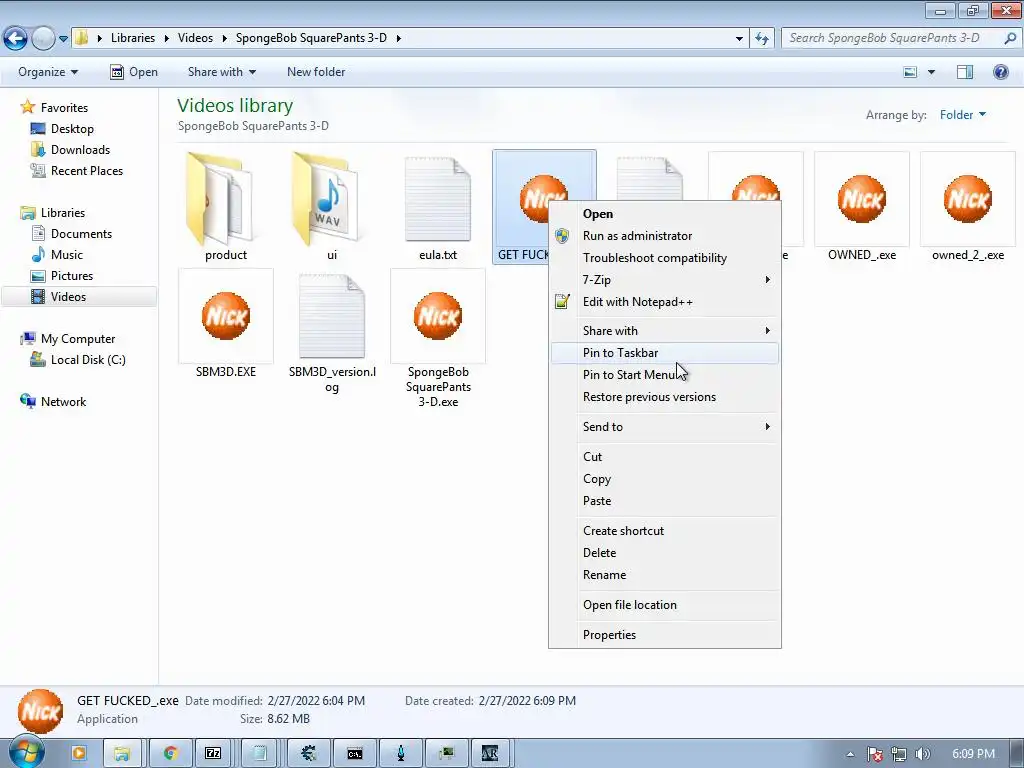Open the Help question mark icon

click(x=1000, y=72)
